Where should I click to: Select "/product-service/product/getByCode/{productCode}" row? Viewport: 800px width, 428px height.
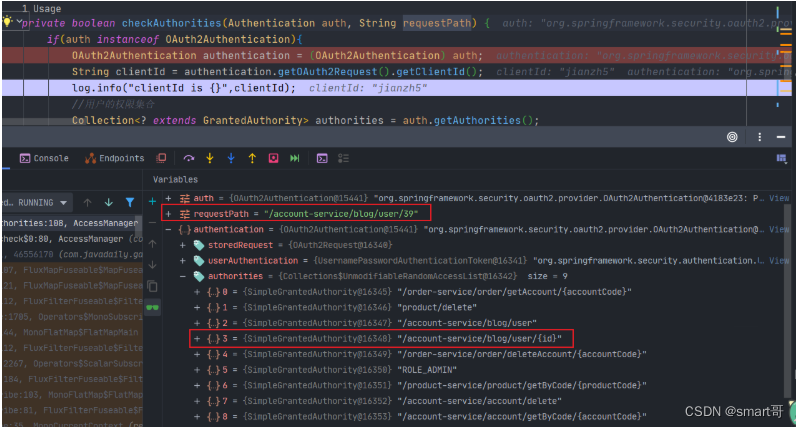pyautogui.click(x=420, y=385)
